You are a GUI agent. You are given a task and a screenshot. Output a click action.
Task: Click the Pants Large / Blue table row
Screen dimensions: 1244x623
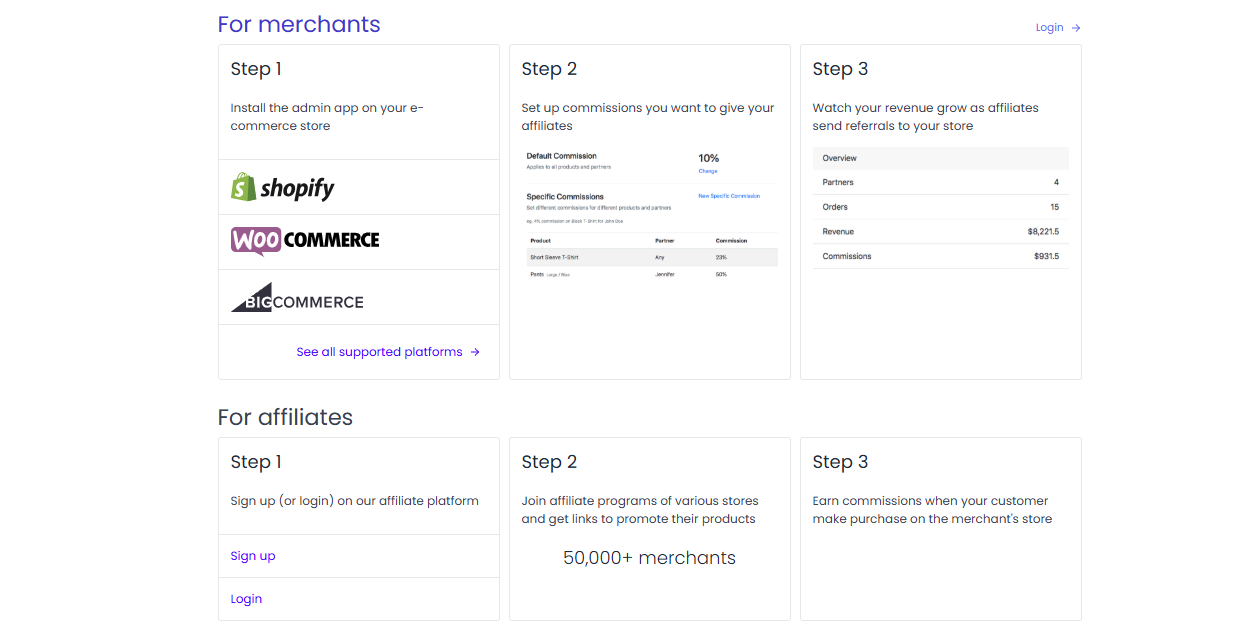[x=650, y=274]
